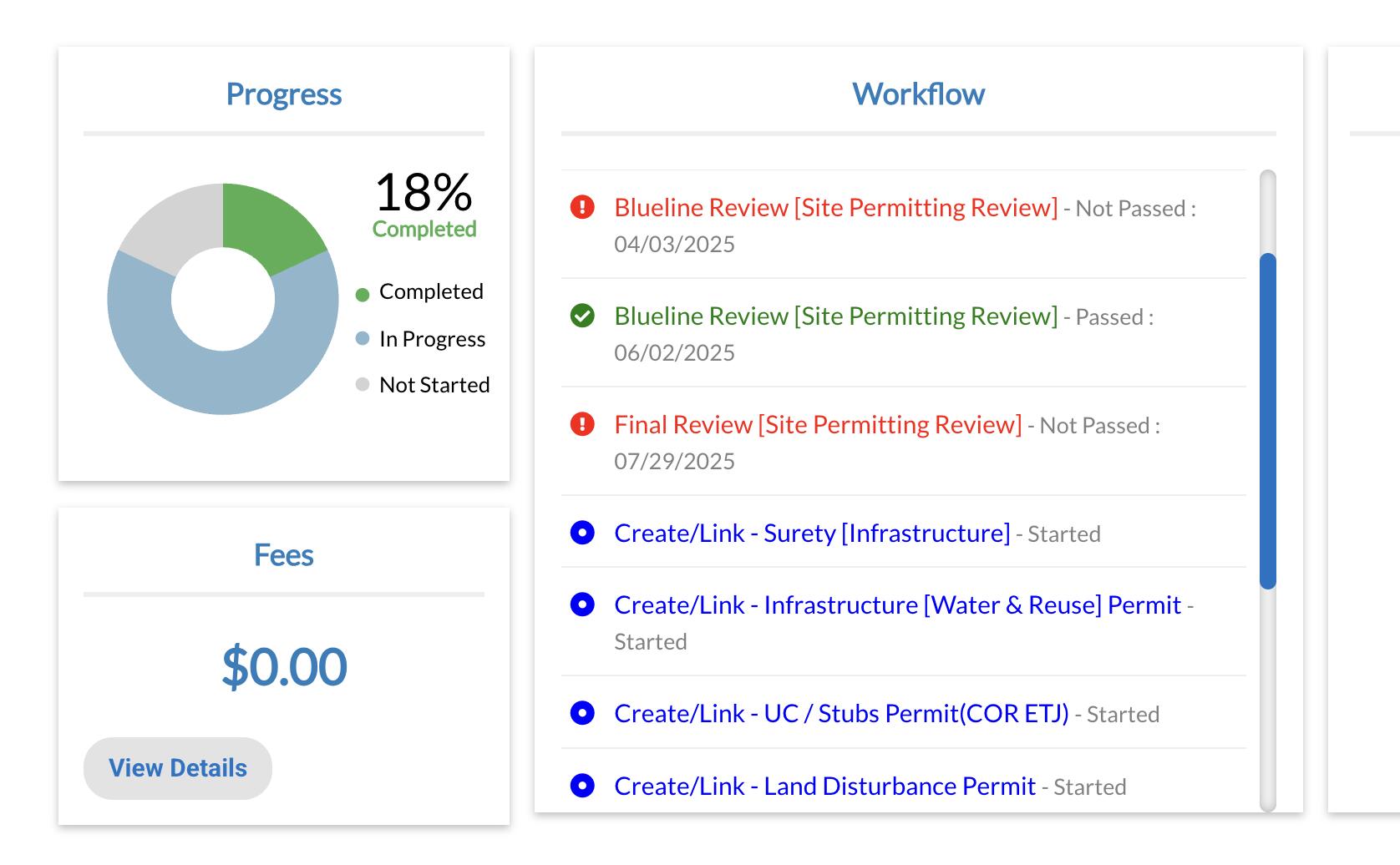This screenshot has width=1400, height=865.
Task: Click red alert icon for 04/03/2025 Blueline Review
Action: [582, 207]
